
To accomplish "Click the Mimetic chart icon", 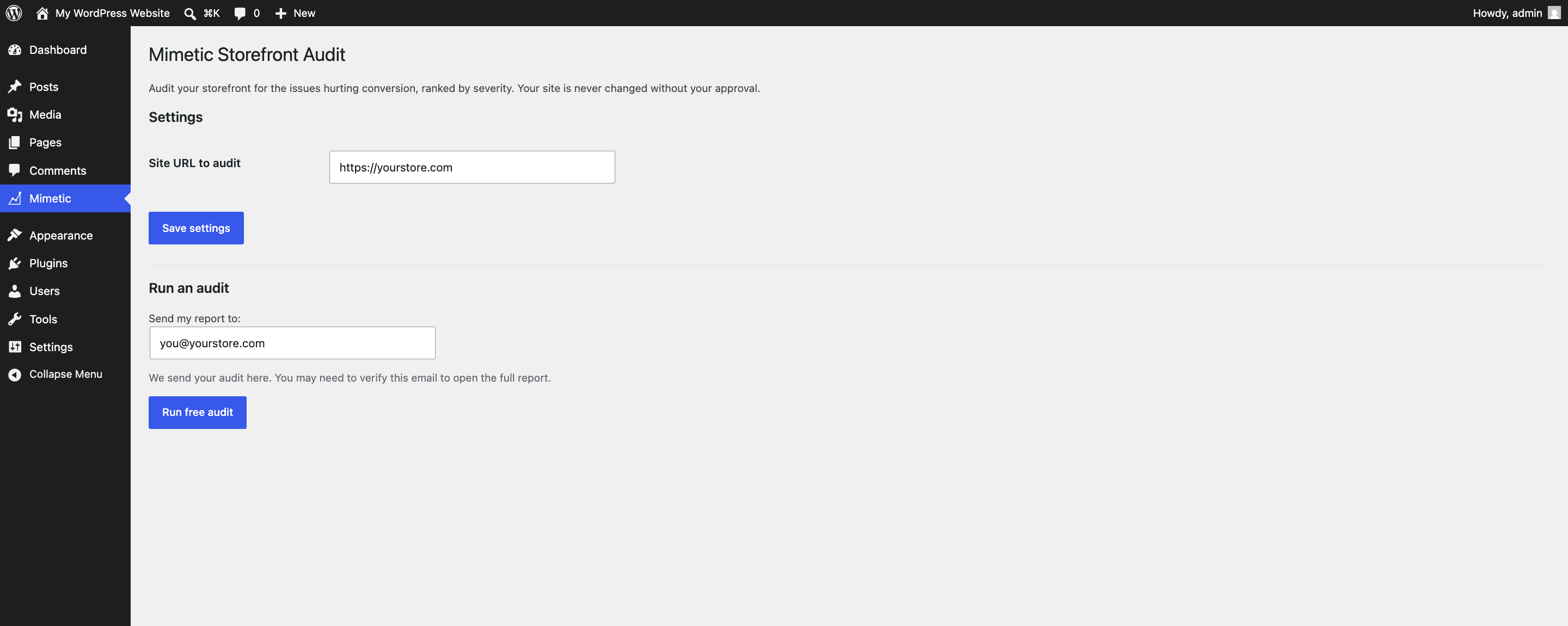I will pos(15,198).
